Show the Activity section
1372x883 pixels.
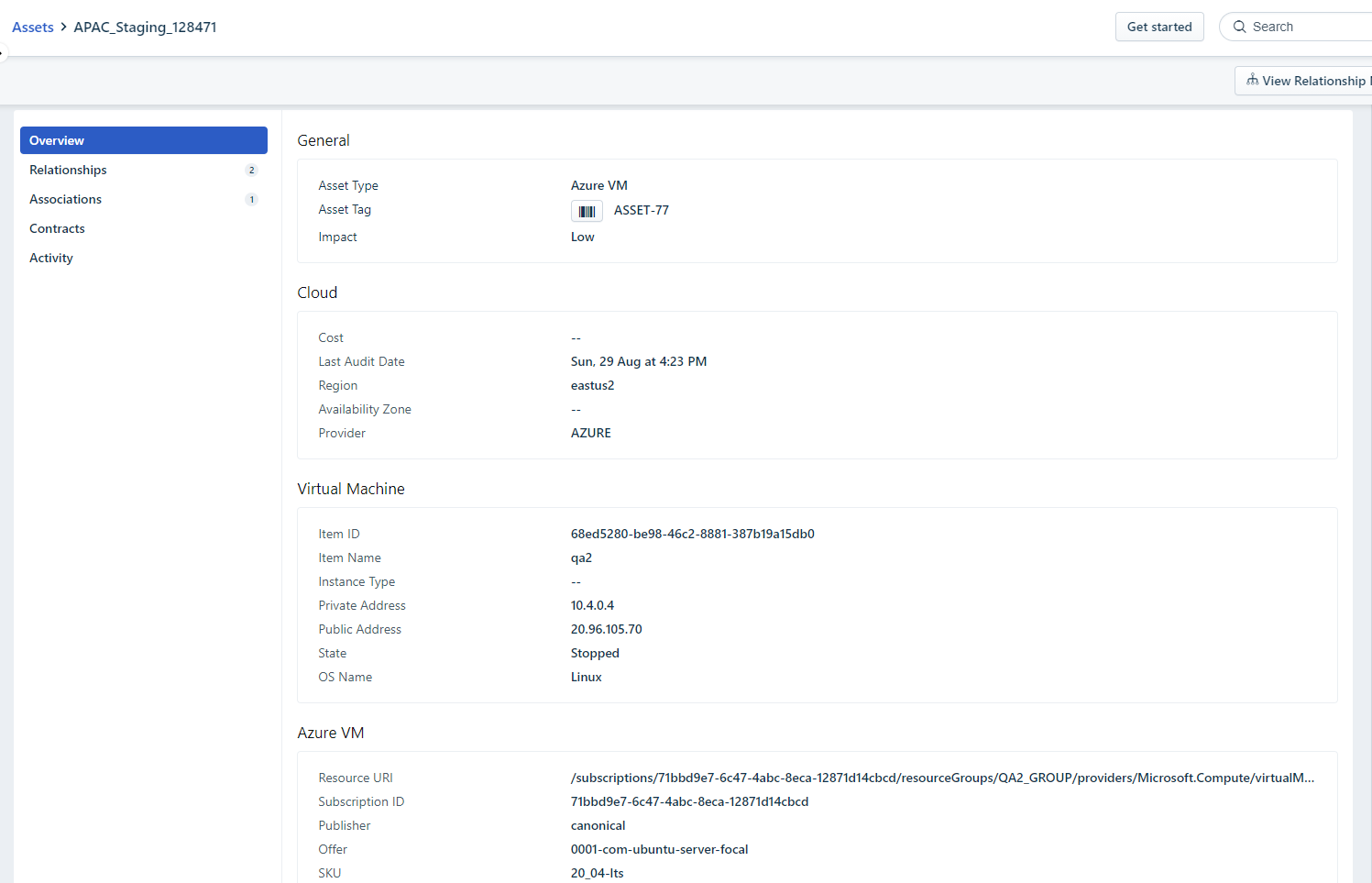(144, 258)
